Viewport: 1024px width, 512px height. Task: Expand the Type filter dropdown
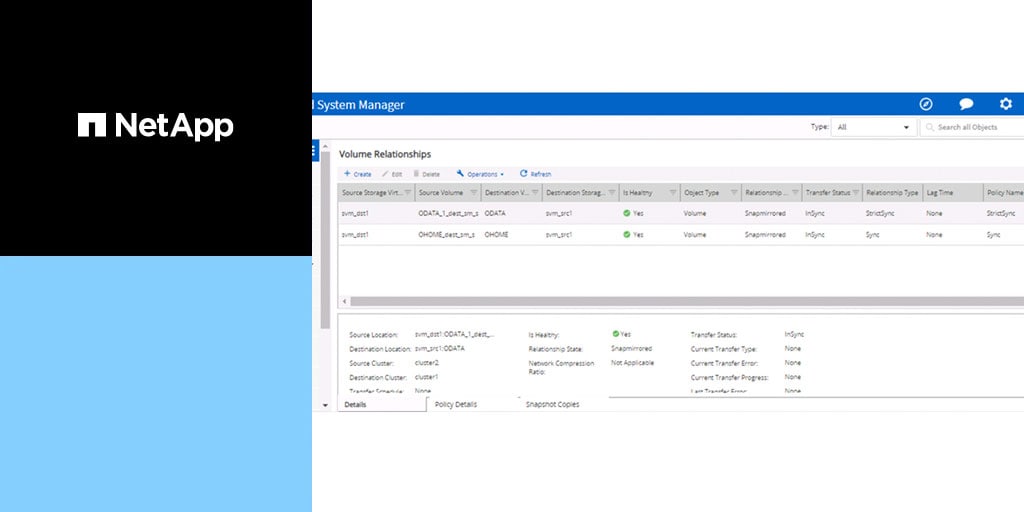(906, 128)
